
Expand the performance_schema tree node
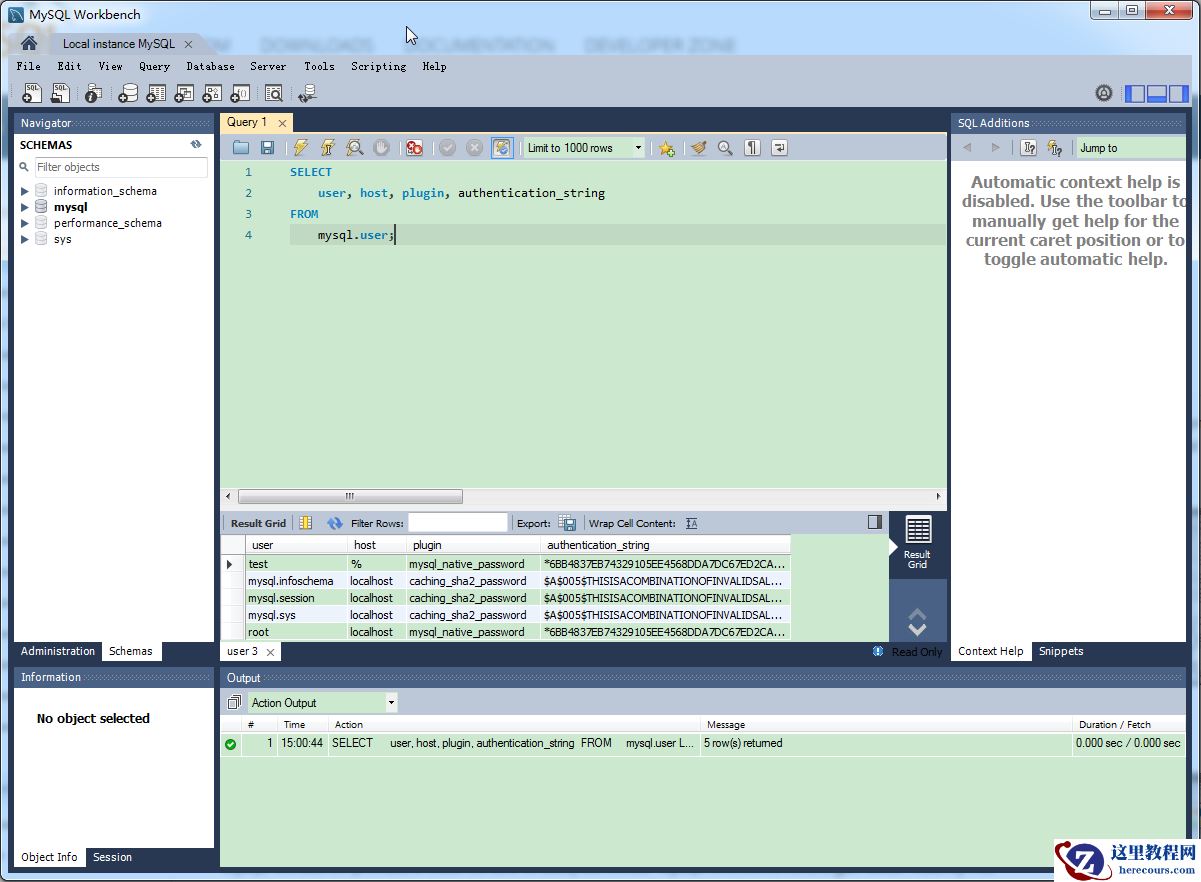click(25, 223)
